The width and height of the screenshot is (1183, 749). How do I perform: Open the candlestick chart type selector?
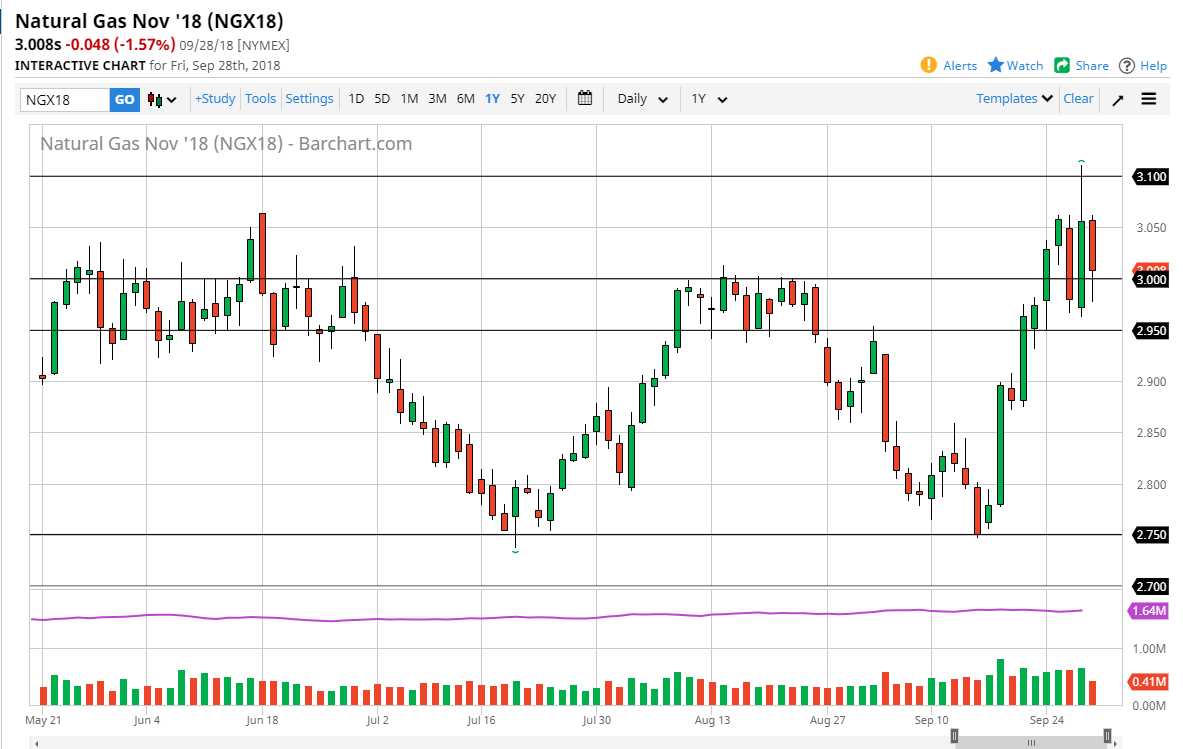(x=161, y=99)
